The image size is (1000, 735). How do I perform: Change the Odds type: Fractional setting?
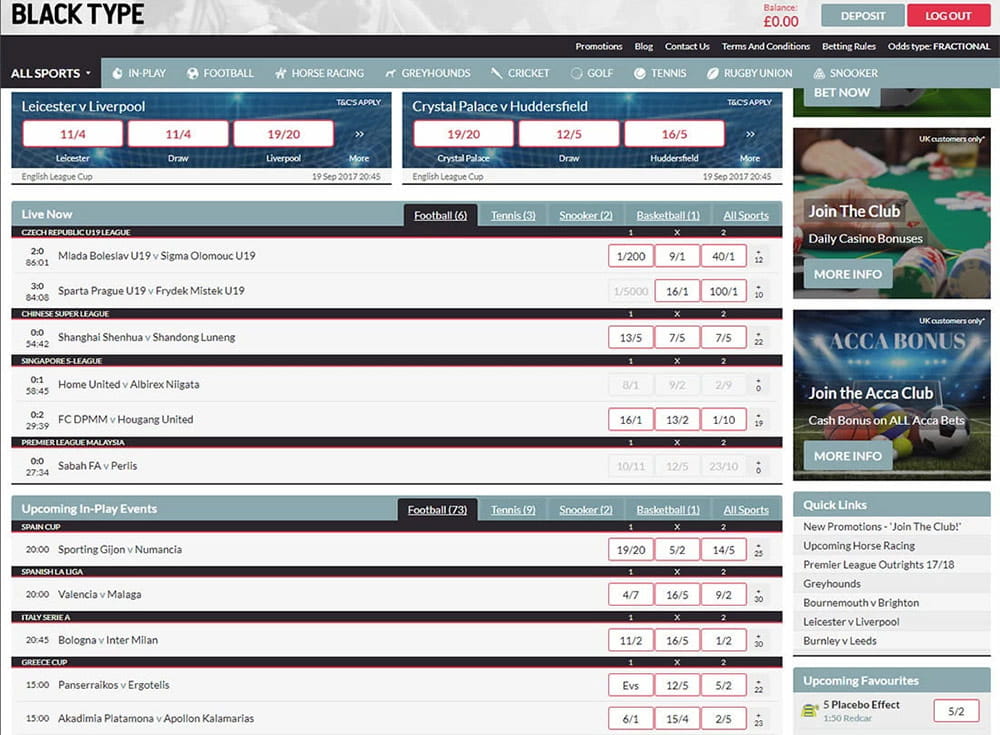tap(939, 46)
